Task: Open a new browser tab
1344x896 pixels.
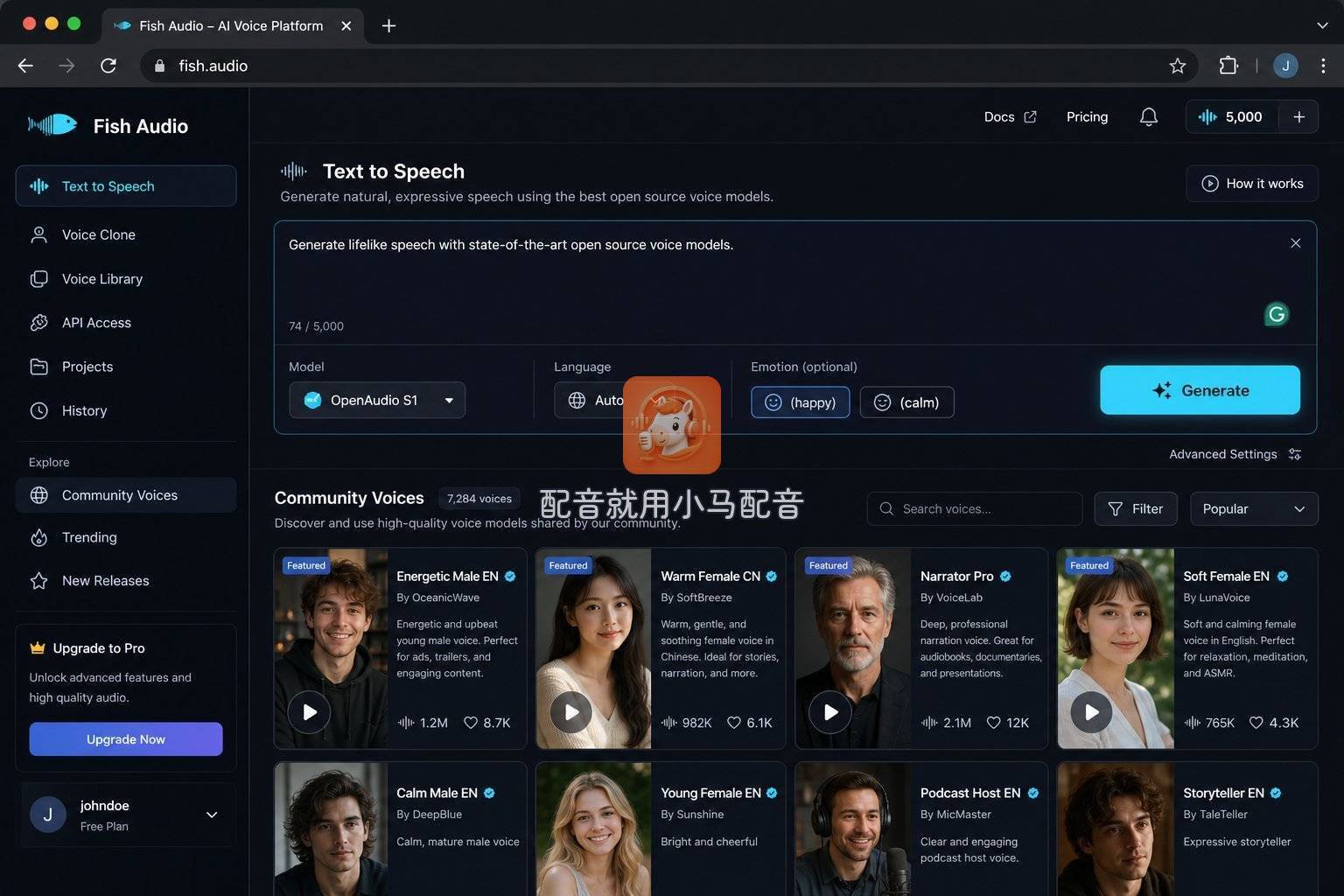Action: tap(389, 25)
